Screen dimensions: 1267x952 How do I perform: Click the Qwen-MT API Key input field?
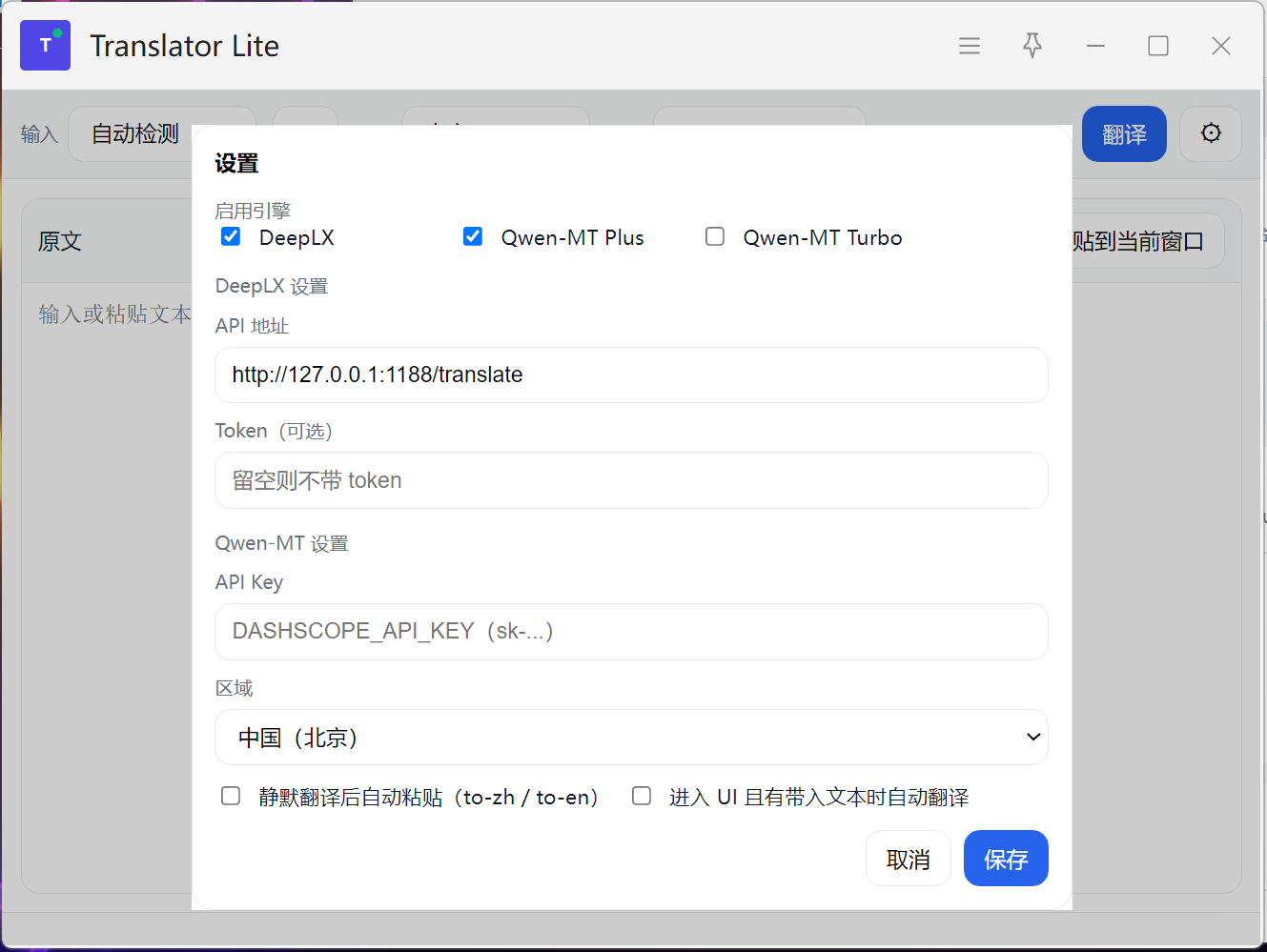coord(631,632)
